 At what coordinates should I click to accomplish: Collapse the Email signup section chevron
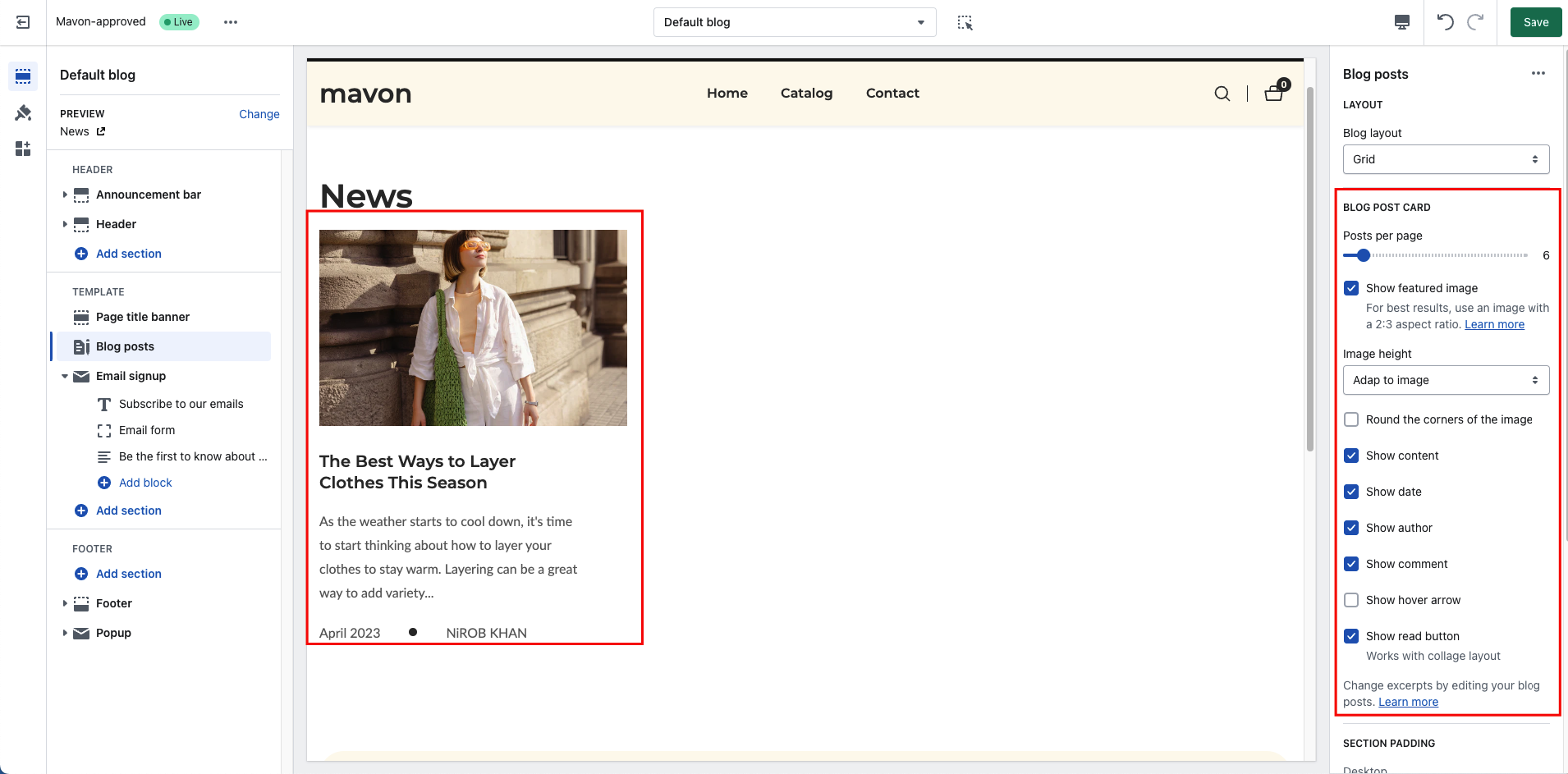pyautogui.click(x=66, y=376)
